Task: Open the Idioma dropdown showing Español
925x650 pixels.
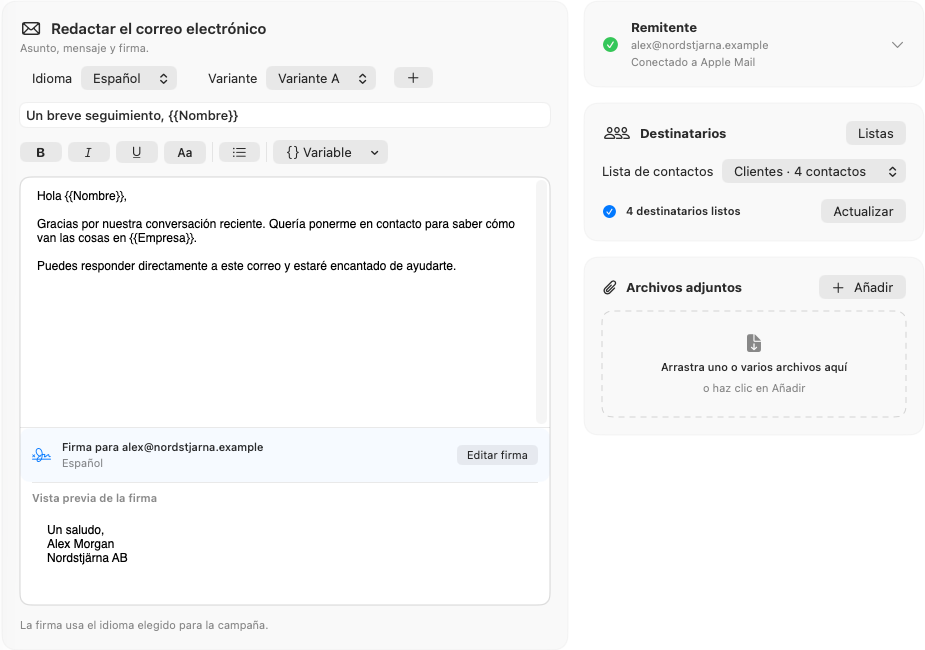Action: tap(129, 78)
